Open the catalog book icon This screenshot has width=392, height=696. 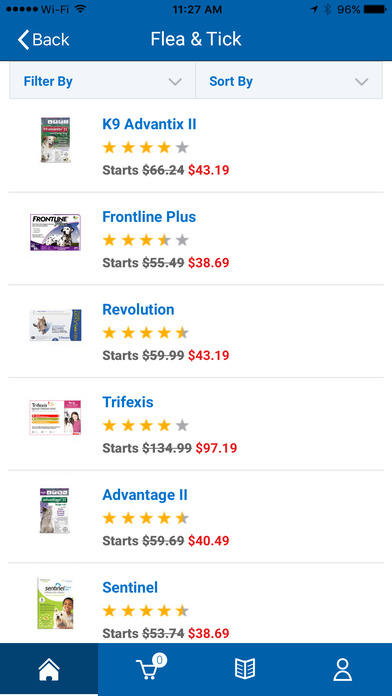click(245, 669)
